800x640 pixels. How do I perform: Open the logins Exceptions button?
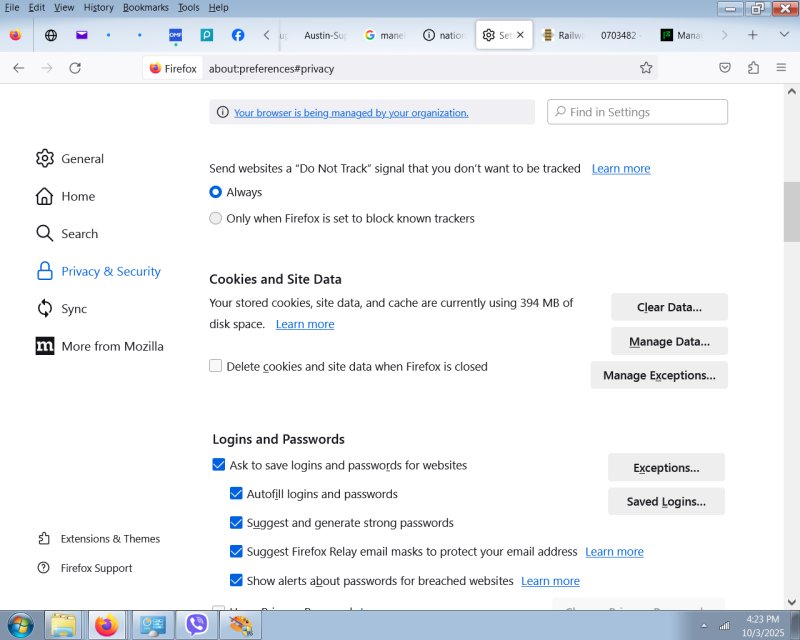click(x=666, y=467)
